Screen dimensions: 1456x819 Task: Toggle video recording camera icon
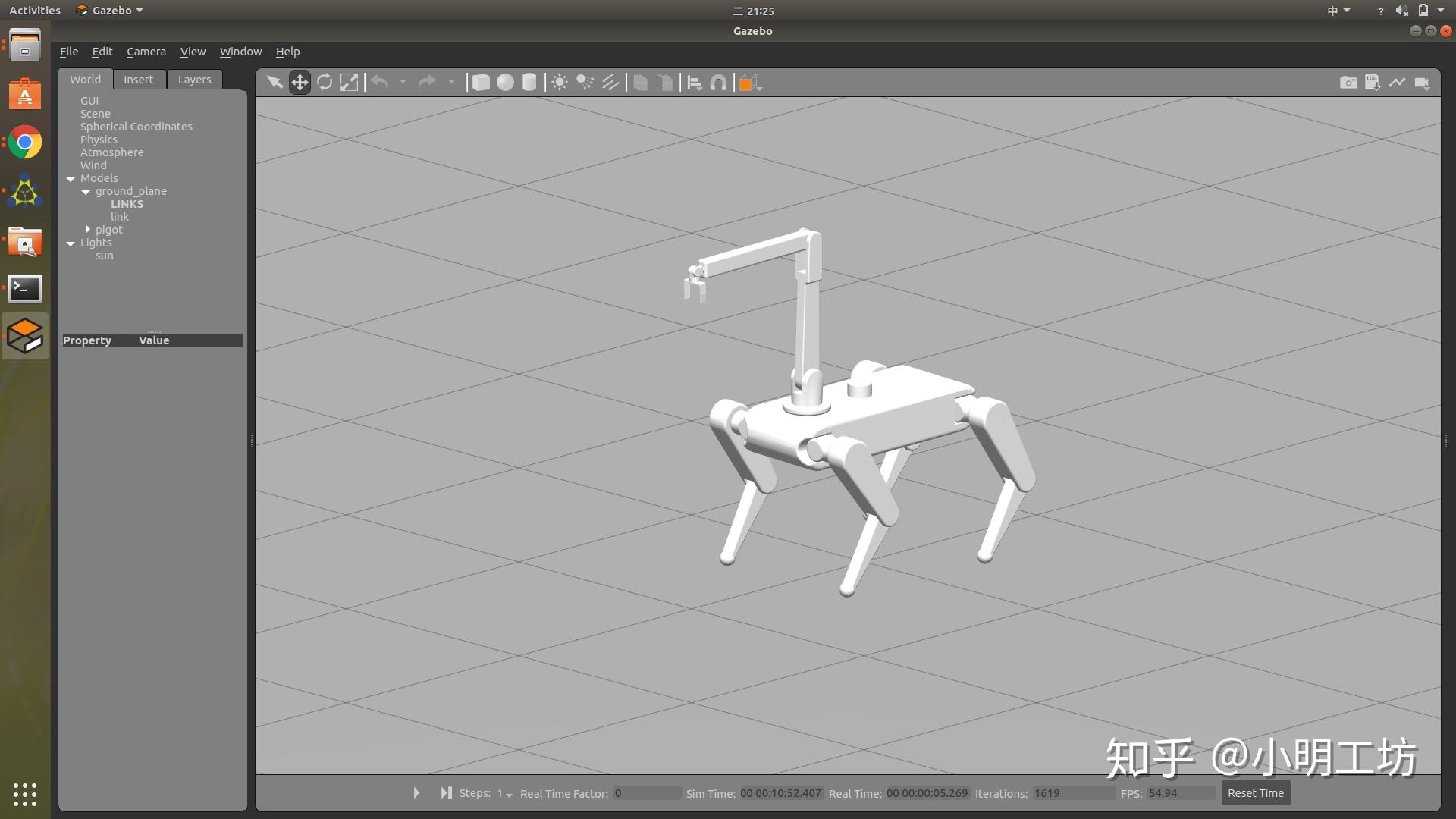point(1422,82)
